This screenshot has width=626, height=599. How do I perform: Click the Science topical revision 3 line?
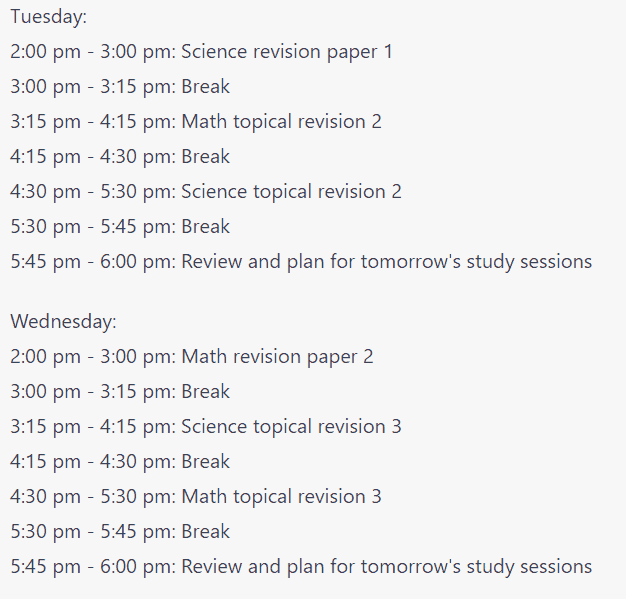(206, 426)
